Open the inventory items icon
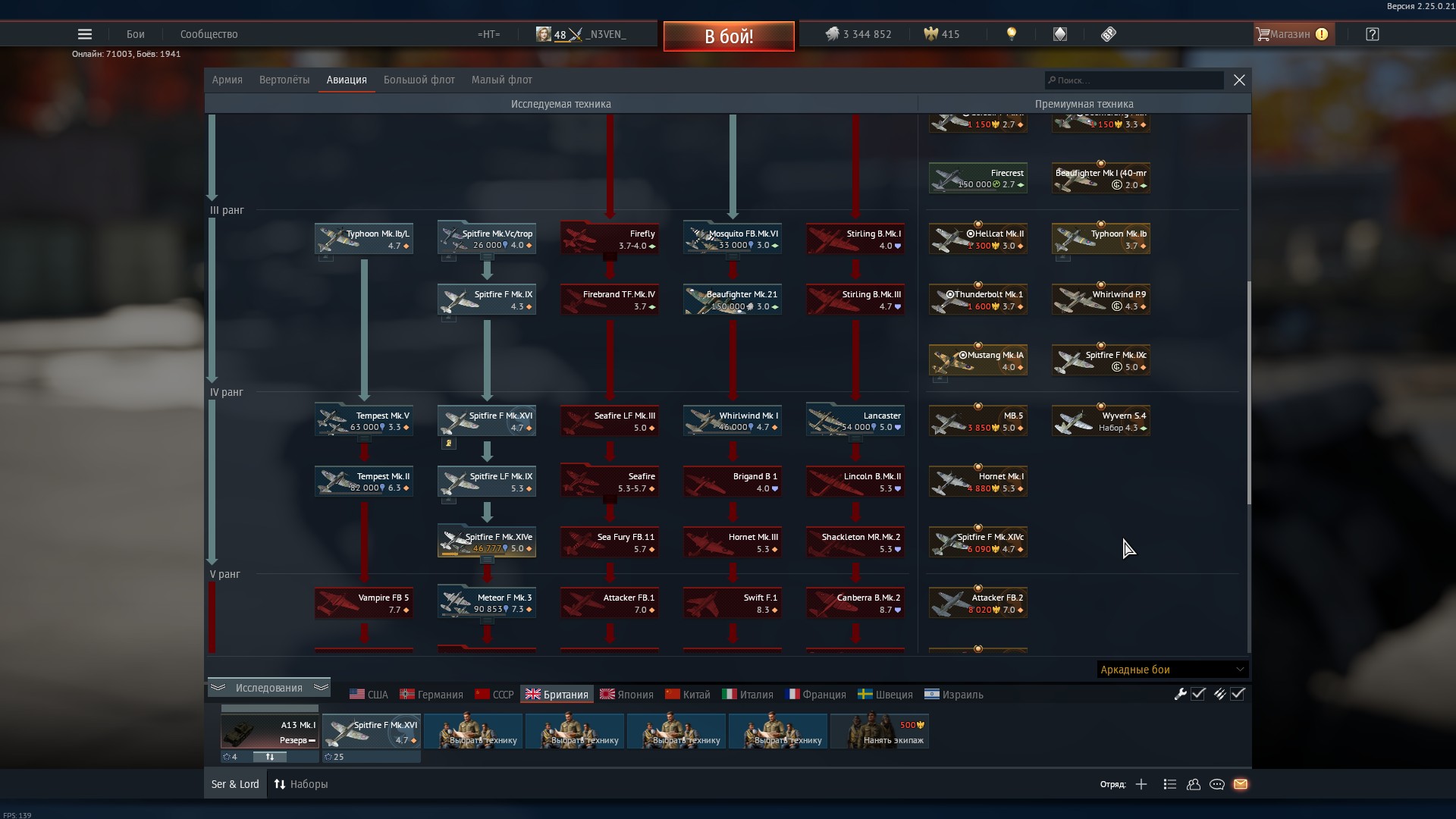The height and width of the screenshot is (819, 1456). pyautogui.click(x=1060, y=34)
